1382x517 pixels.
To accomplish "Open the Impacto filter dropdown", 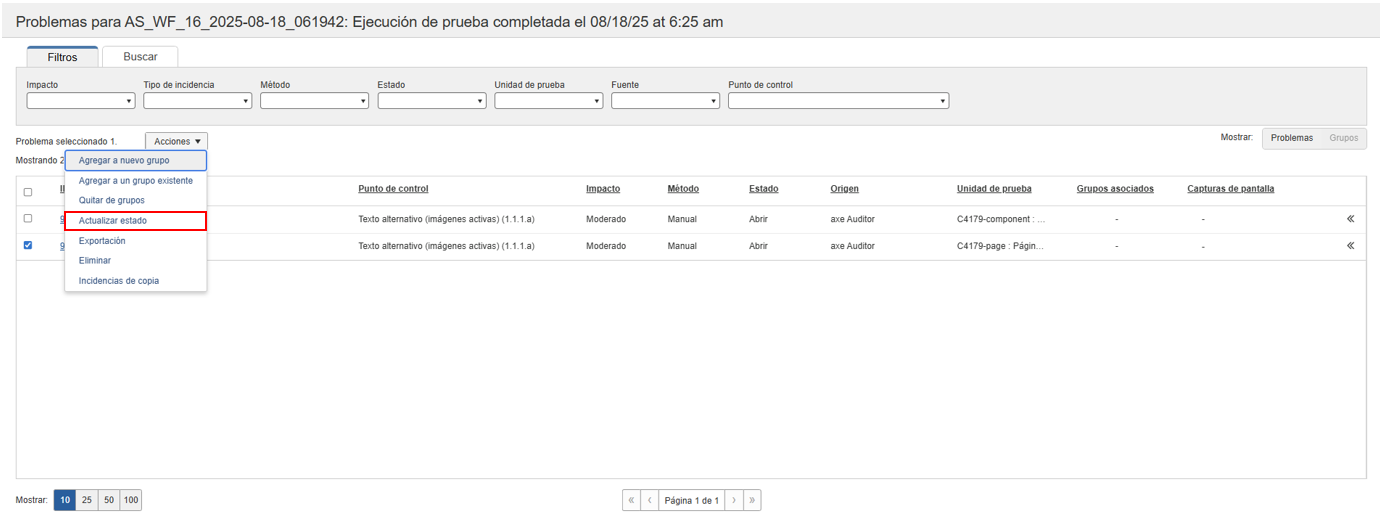I will tap(80, 101).
